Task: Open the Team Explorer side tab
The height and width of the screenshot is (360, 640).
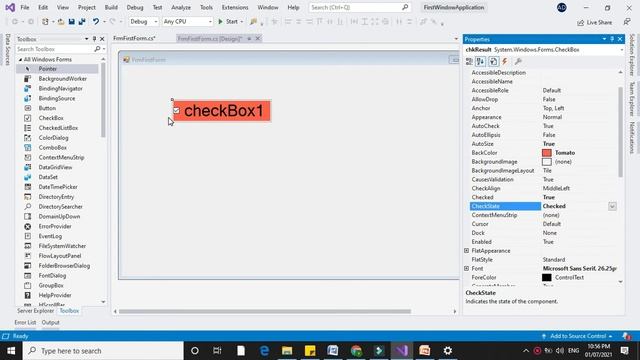Action: [632, 98]
